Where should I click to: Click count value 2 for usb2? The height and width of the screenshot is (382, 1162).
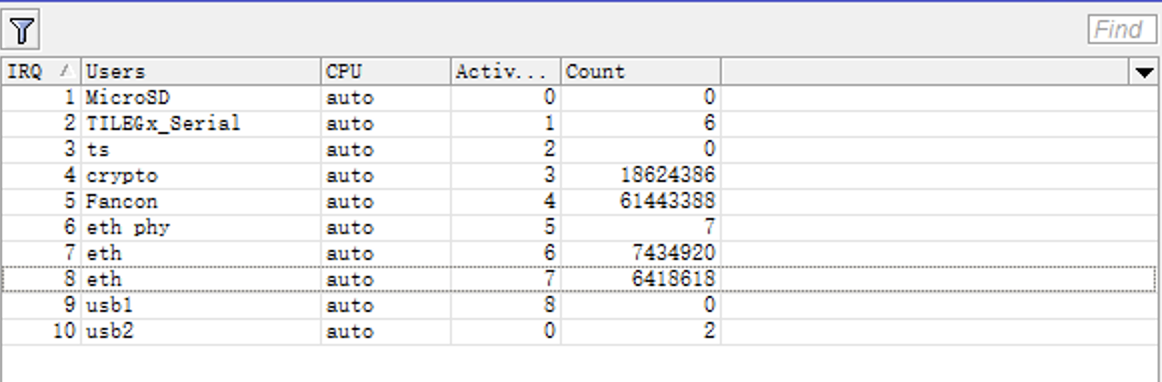(709, 332)
